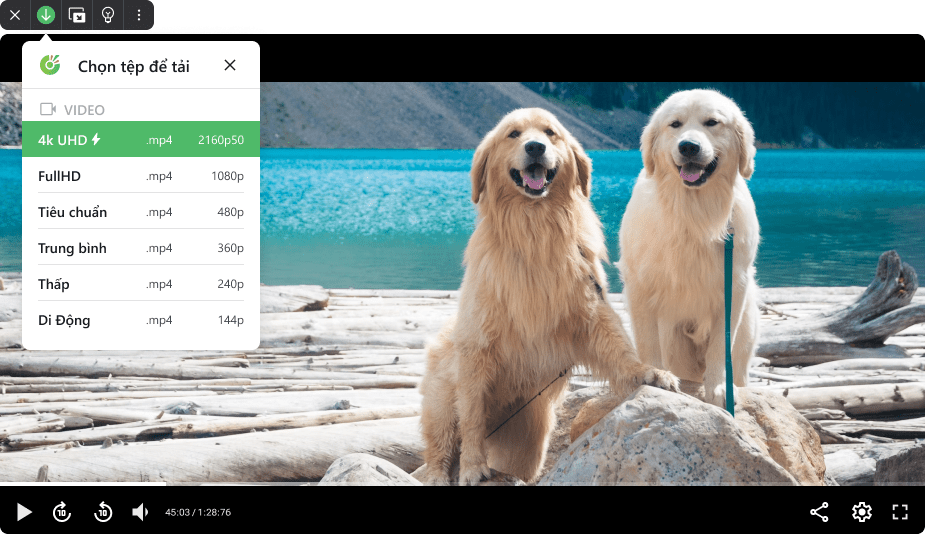Screen dimensions: 925x534
Task: Close the 'Chọn tệp để tải' panel
Action: [x=230, y=65]
